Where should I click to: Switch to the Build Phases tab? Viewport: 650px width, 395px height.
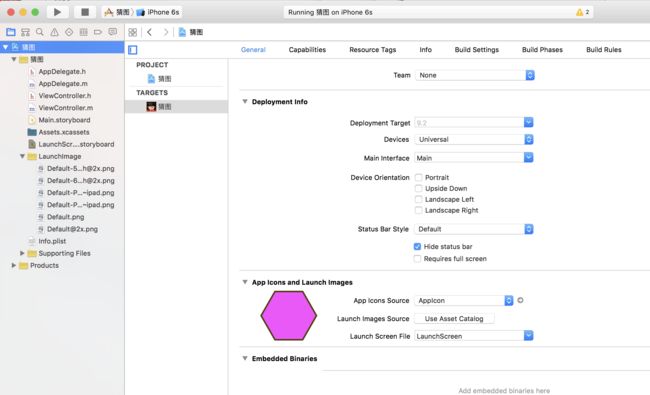[x=542, y=50]
